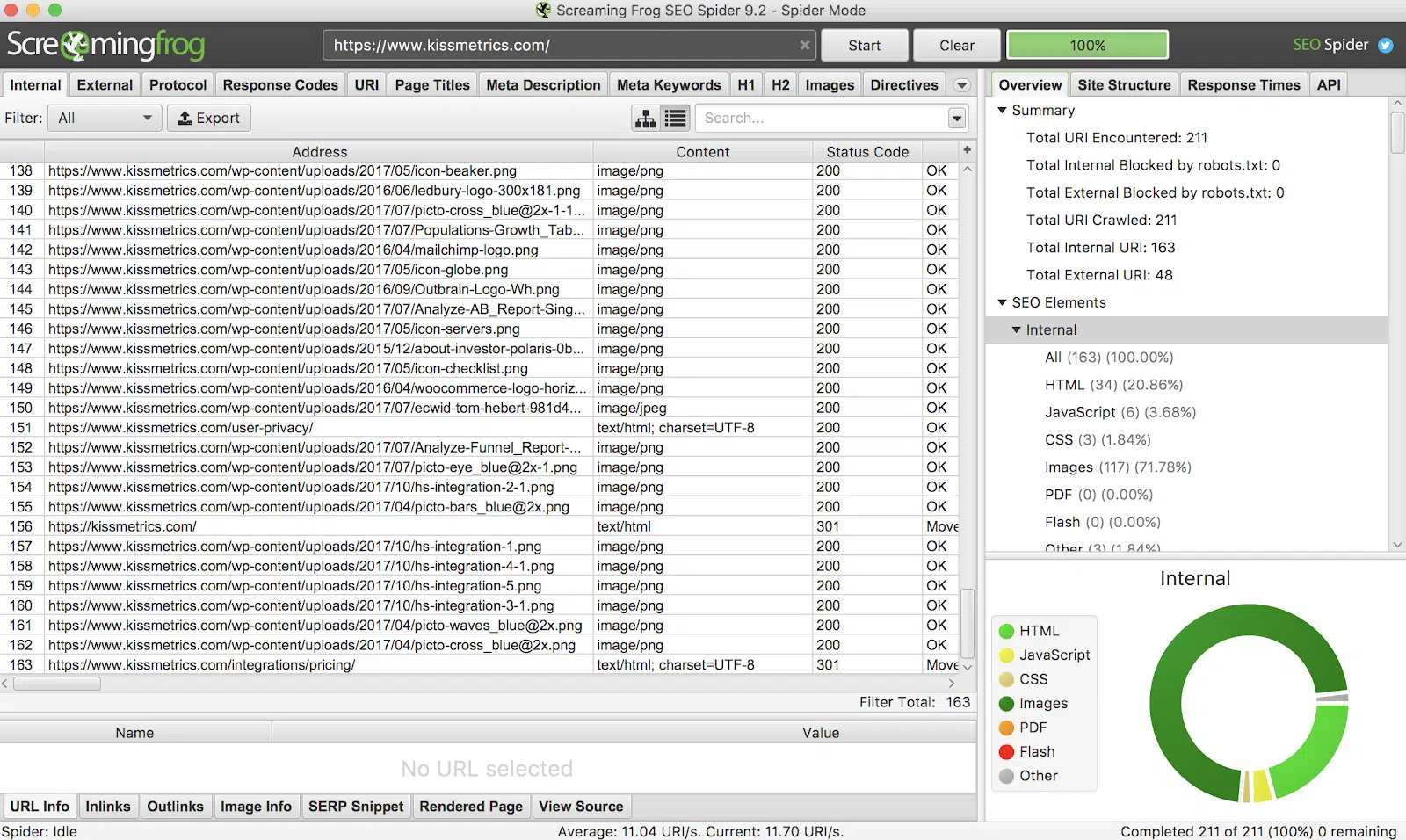The width and height of the screenshot is (1406, 840).
Task: Click the Name column header in details
Action: pos(134,733)
